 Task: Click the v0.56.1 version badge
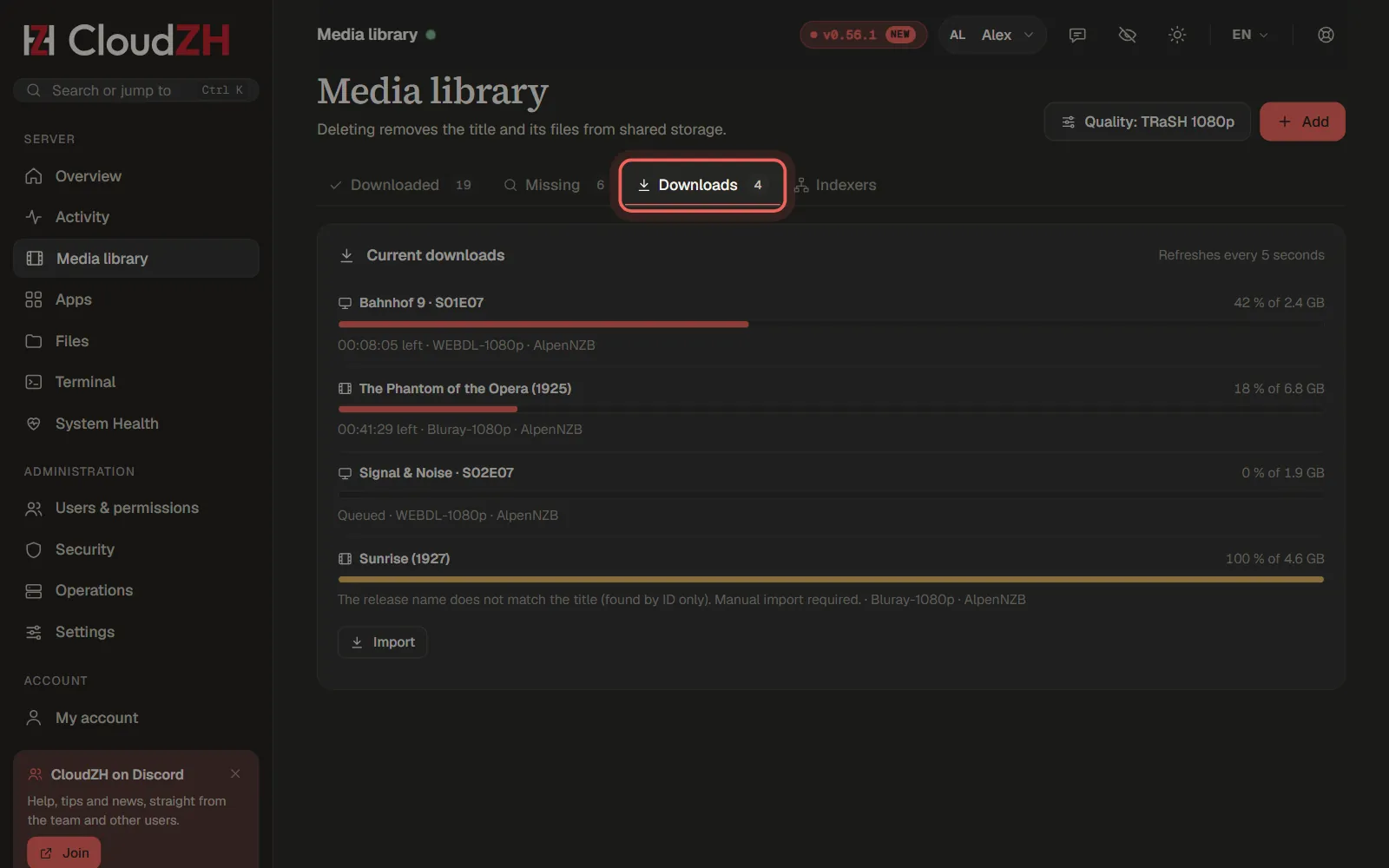click(863, 35)
